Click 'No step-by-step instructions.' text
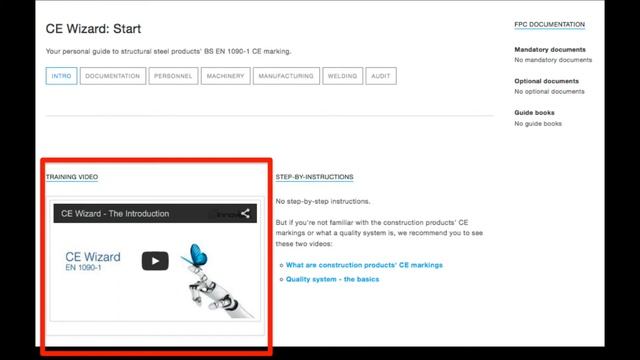Image resolution: width=640 pixels, height=360 pixels. pyautogui.click(x=323, y=201)
